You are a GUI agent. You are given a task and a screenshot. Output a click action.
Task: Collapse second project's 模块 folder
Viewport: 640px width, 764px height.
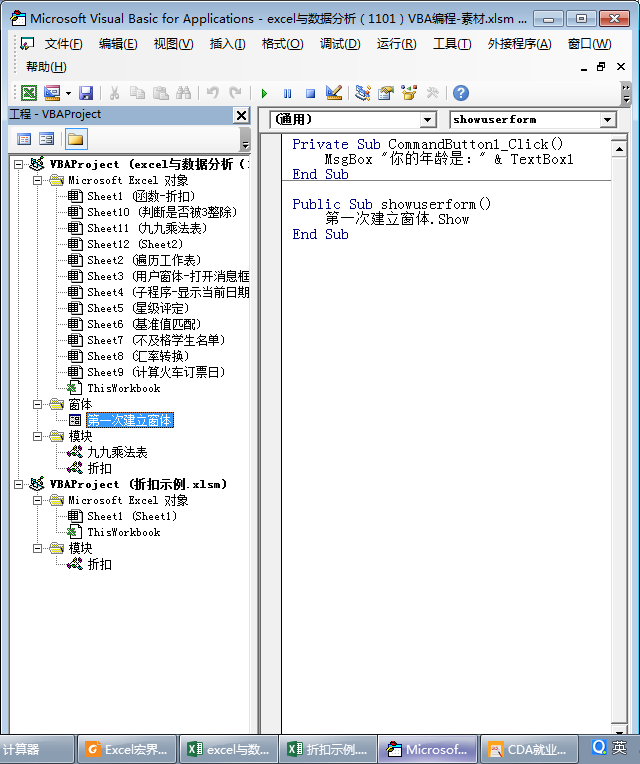37,548
